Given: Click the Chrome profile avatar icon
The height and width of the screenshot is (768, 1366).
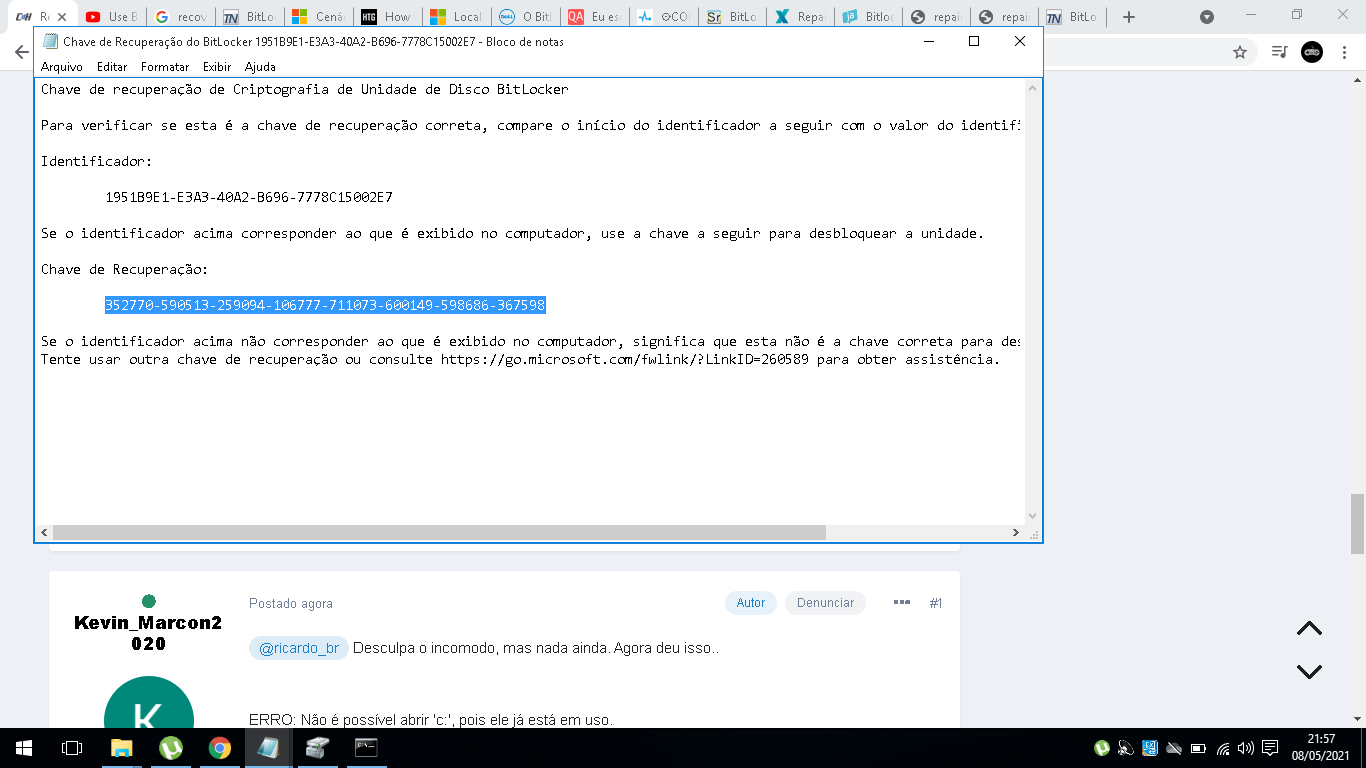Looking at the screenshot, I should click(x=1312, y=52).
